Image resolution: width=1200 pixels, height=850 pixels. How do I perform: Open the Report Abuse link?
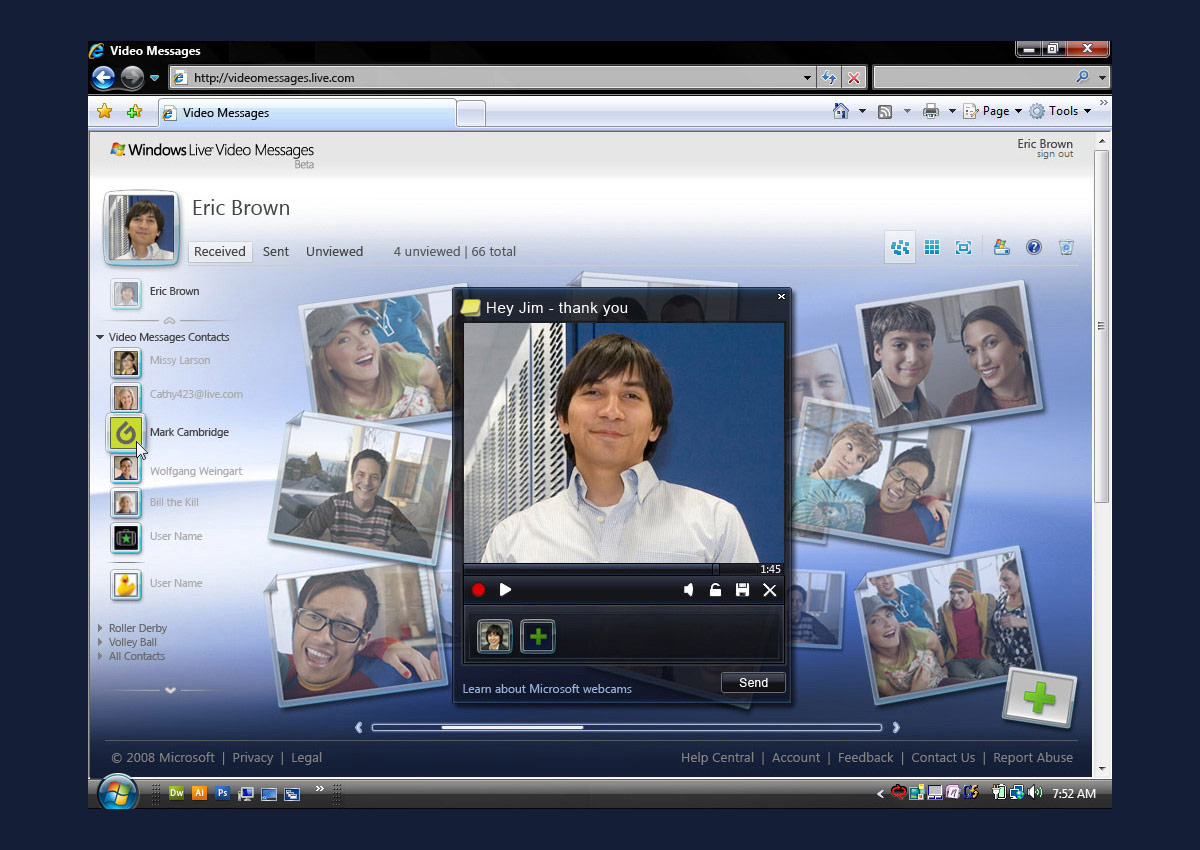pos(1033,758)
